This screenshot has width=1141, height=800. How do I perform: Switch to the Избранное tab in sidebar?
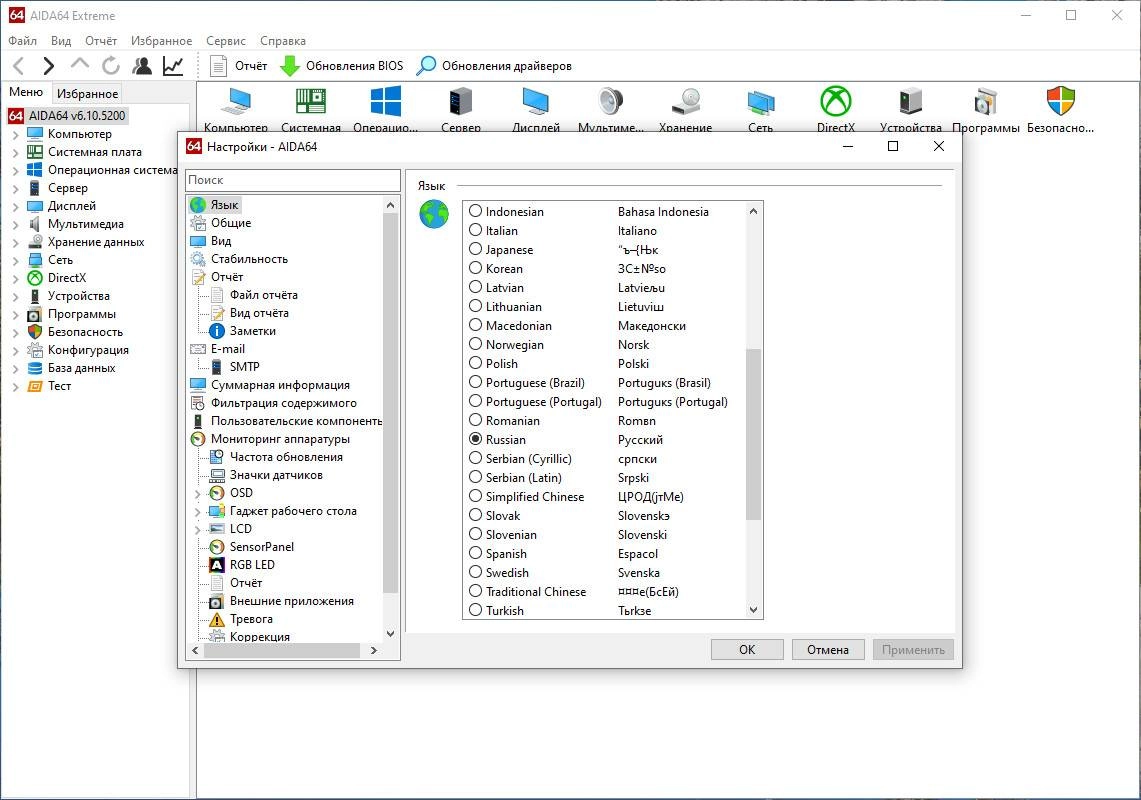(x=87, y=93)
